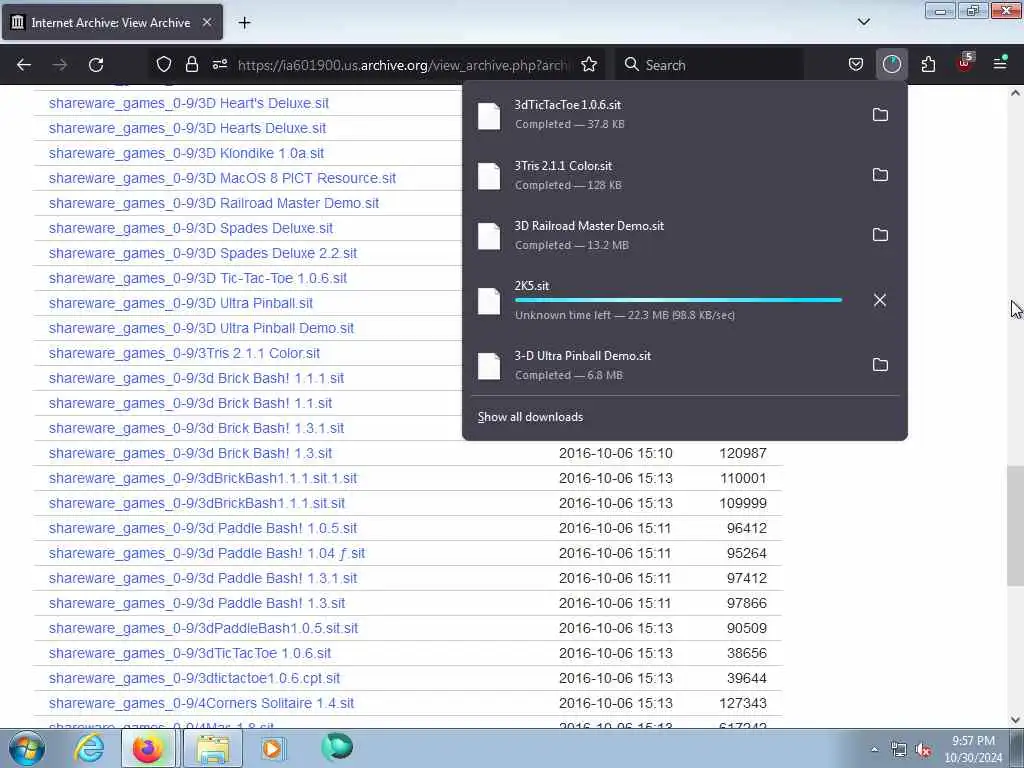Open link 3d Brick Bash! 1.3.1.sit
The height and width of the screenshot is (768, 1024).
pos(196,428)
